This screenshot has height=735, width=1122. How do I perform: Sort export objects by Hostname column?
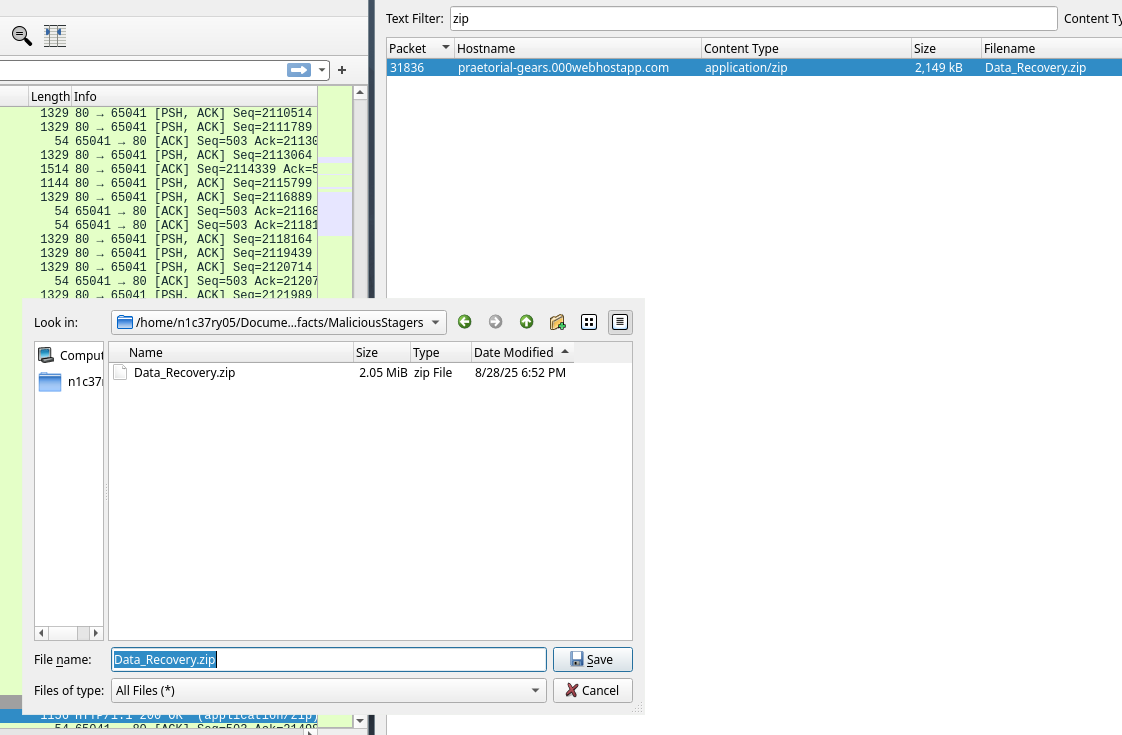tap(576, 48)
